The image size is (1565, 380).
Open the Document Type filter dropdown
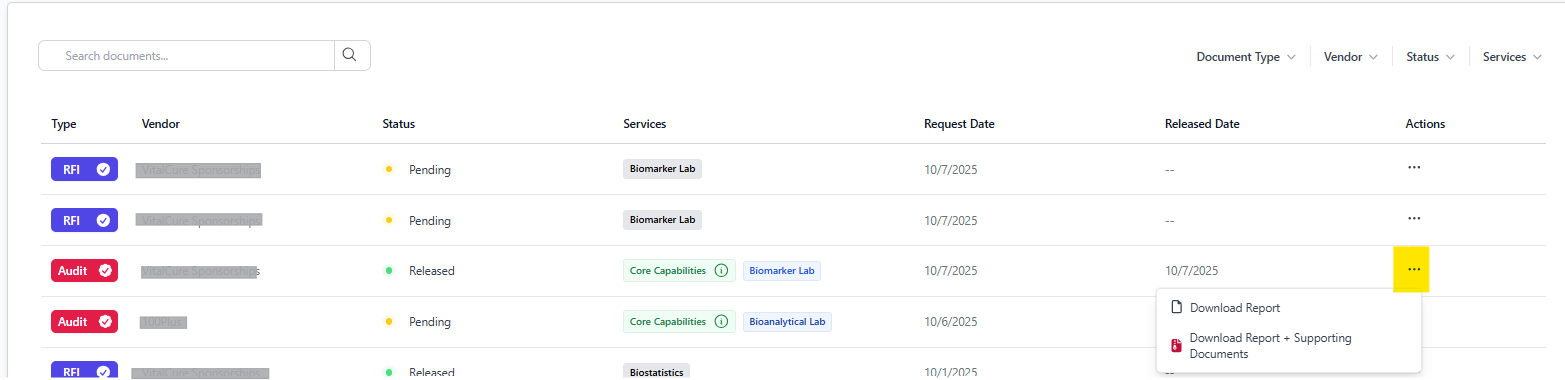click(x=1246, y=57)
